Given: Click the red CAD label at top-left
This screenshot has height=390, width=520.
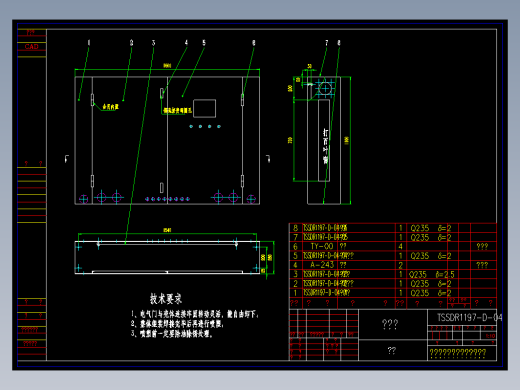Looking at the screenshot, I should (x=32, y=47).
